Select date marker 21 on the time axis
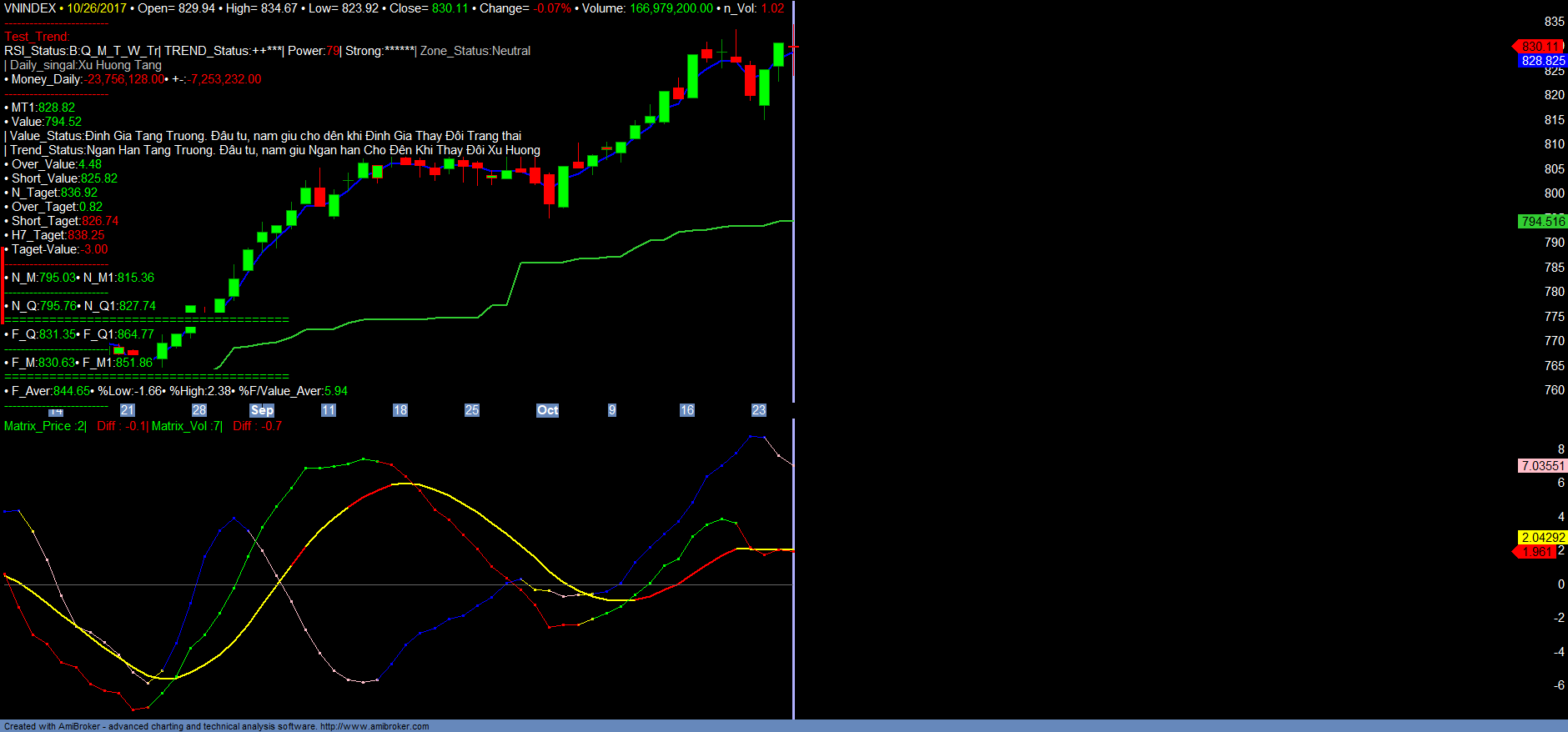This screenshot has width=1568, height=732. [x=128, y=410]
